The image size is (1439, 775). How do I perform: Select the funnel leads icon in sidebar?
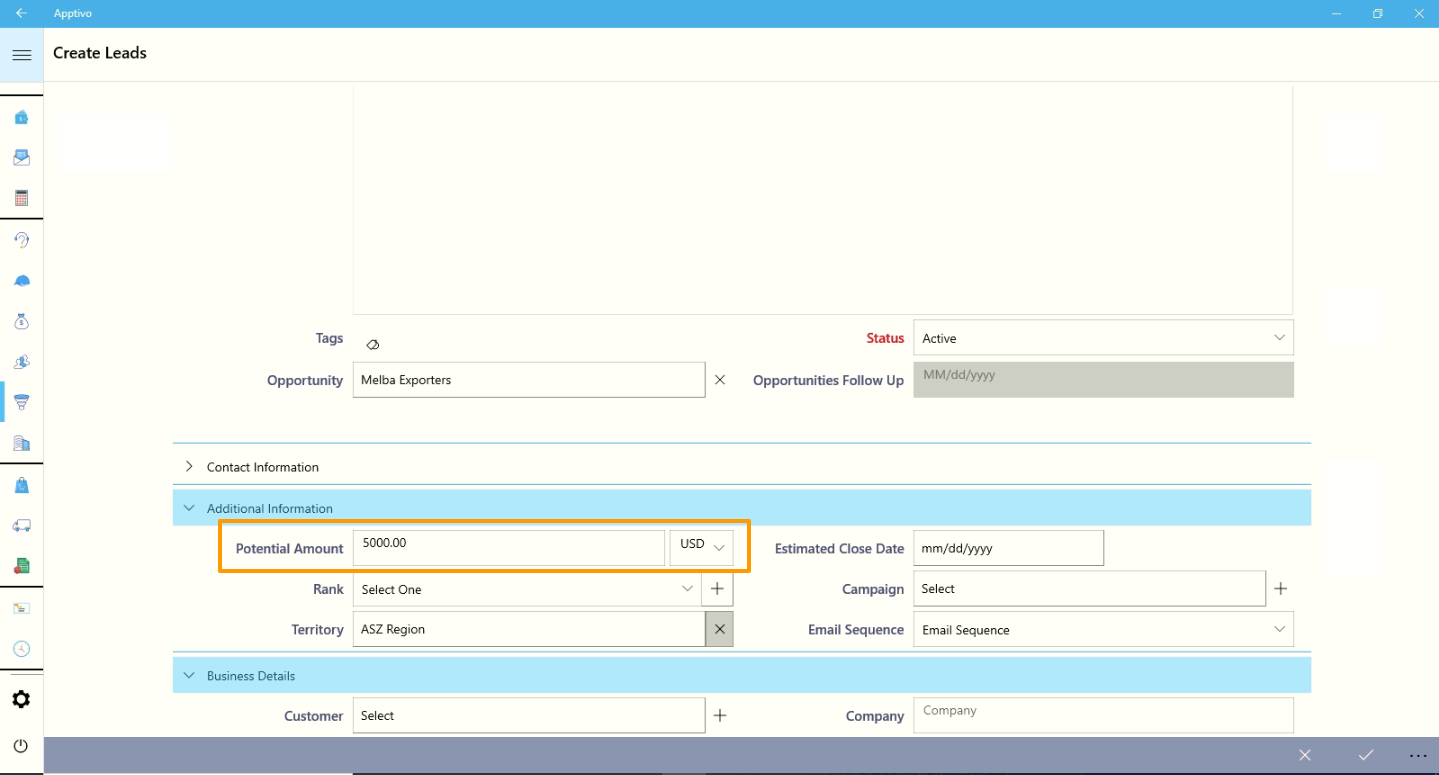coord(21,402)
